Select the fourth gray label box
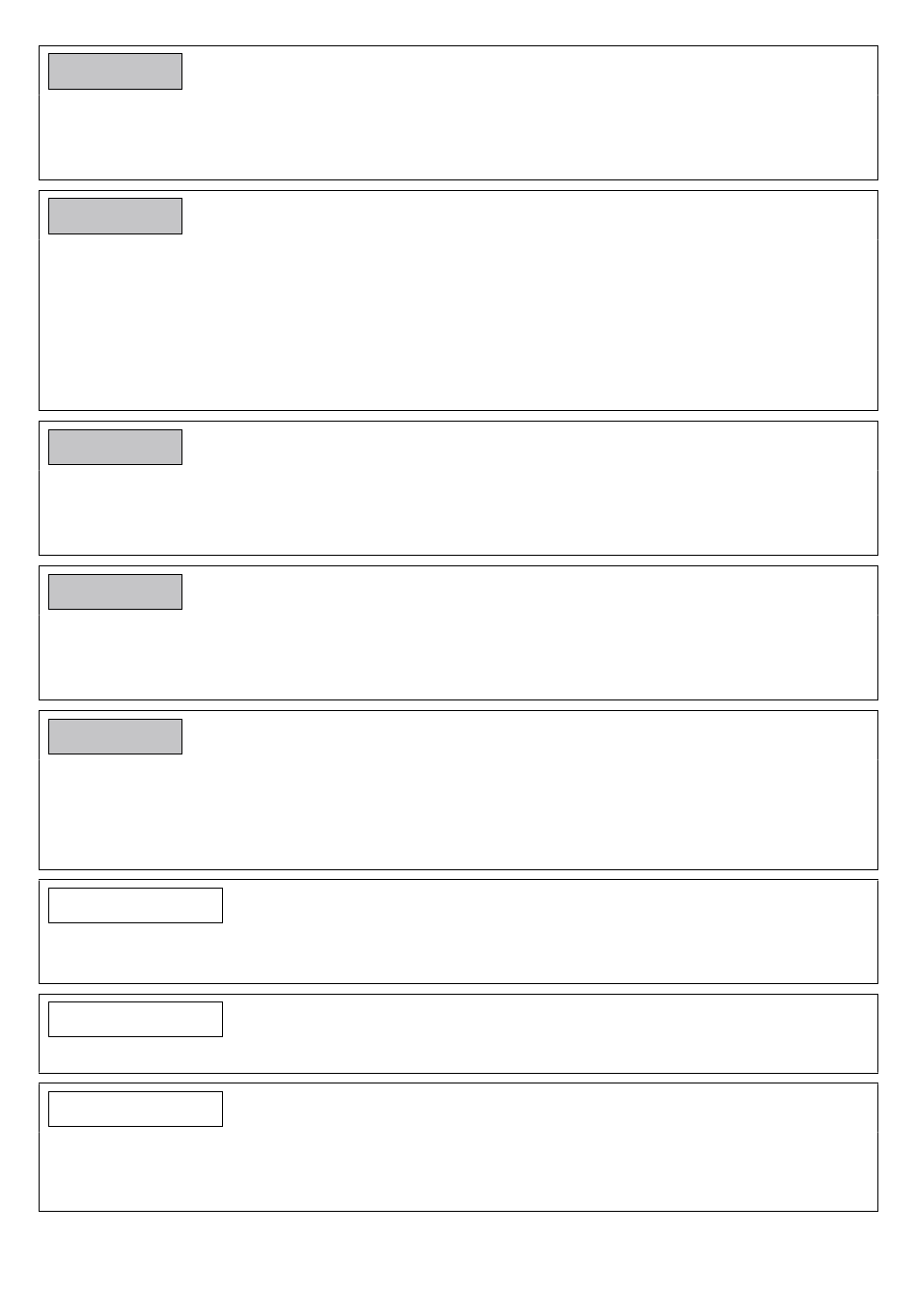The width and height of the screenshot is (917, 1316). tap(115, 592)
